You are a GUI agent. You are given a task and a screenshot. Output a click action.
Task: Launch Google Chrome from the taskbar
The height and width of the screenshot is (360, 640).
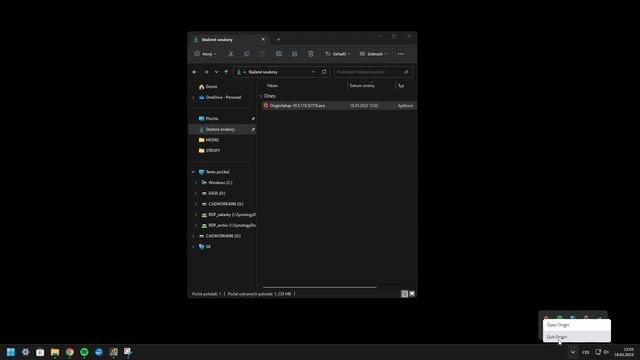pyautogui.click(x=70, y=352)
